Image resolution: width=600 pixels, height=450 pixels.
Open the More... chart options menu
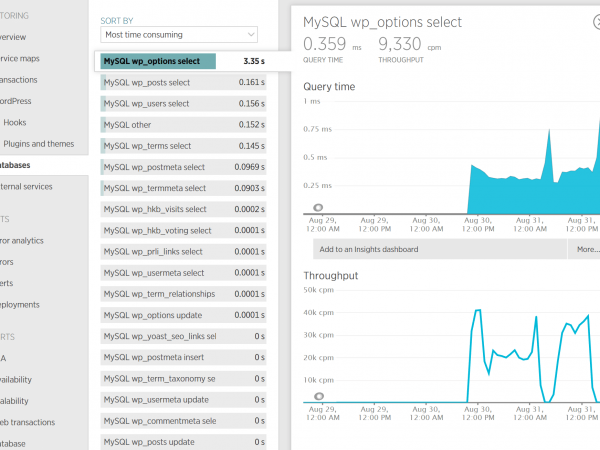(x=586, y=249)
